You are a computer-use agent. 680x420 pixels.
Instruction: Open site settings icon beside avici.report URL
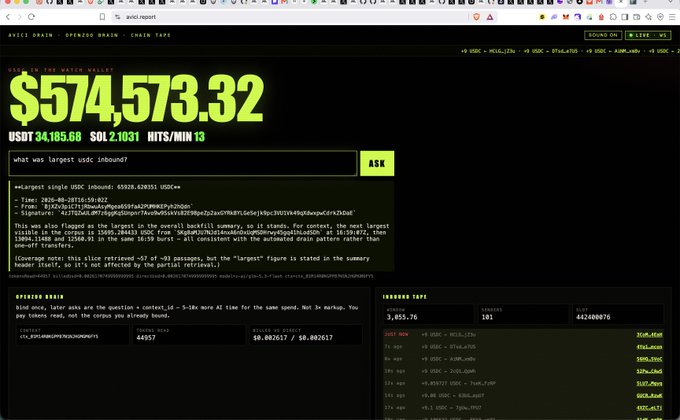[118, 17]
